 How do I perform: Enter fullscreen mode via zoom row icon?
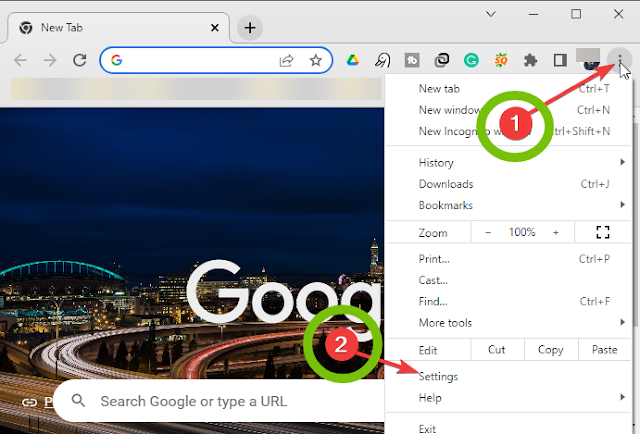[x=603, y=232]
